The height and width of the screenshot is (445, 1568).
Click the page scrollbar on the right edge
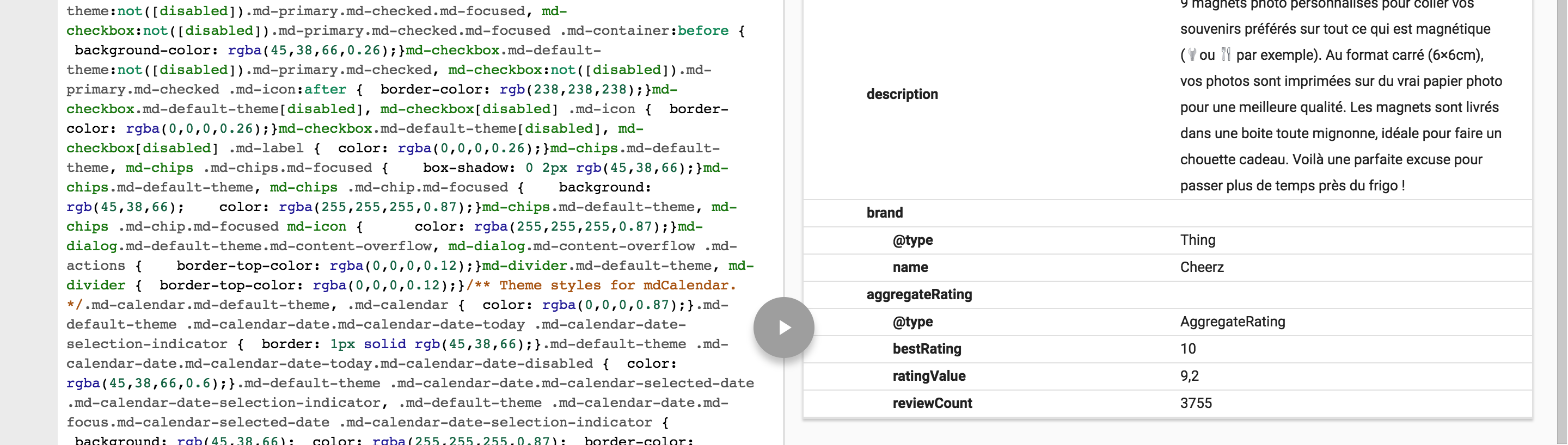click(x=1562, y=222)
